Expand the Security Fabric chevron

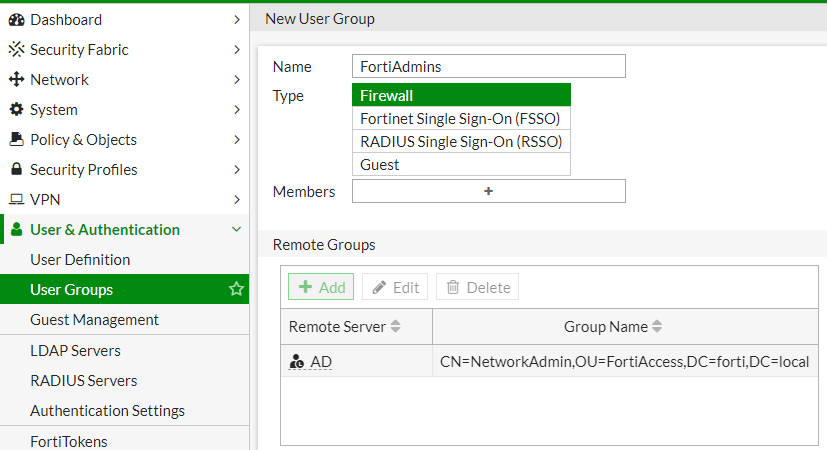pos(237,50)
